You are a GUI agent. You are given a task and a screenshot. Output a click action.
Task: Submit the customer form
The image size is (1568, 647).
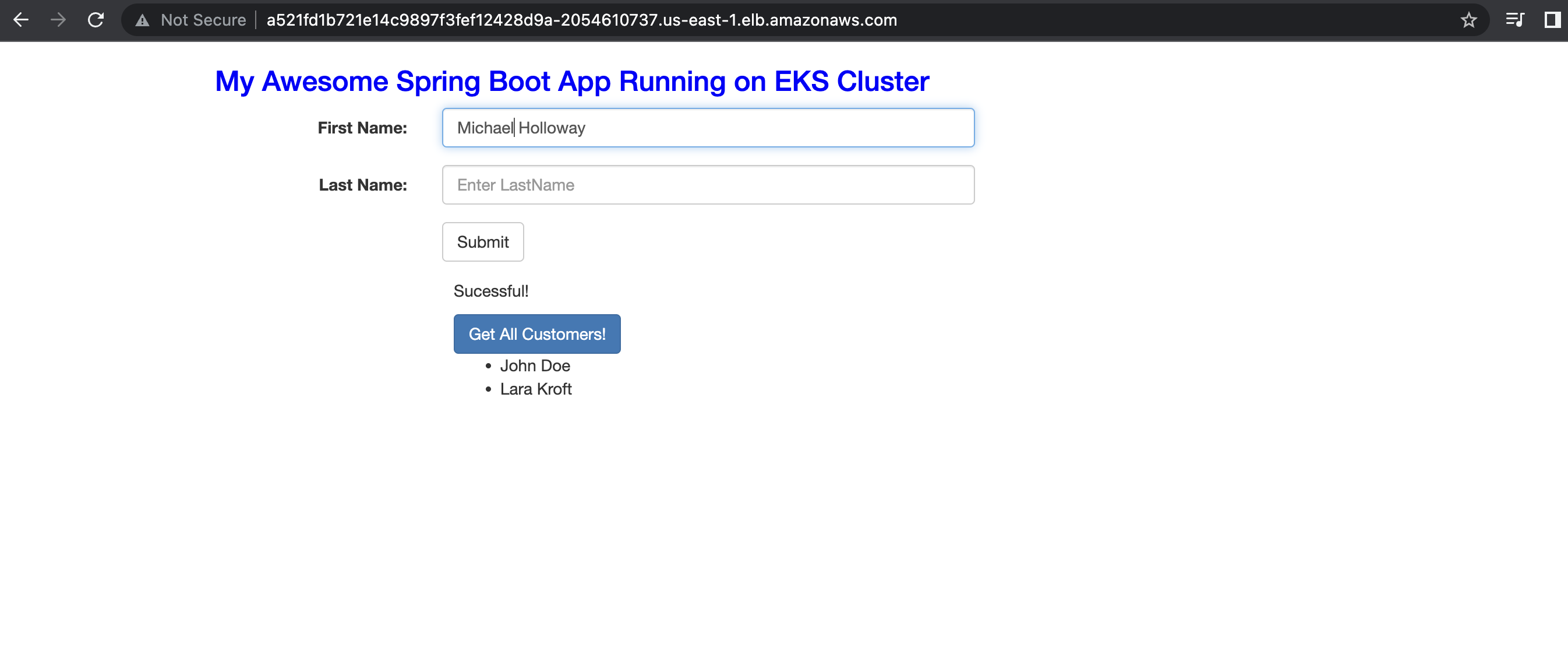483,242
